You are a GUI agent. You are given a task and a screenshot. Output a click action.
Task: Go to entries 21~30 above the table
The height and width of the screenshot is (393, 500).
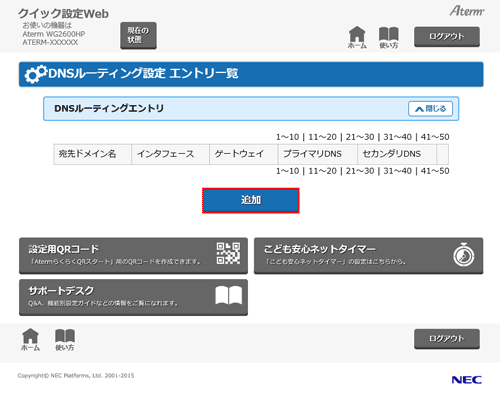pos(360,137)
